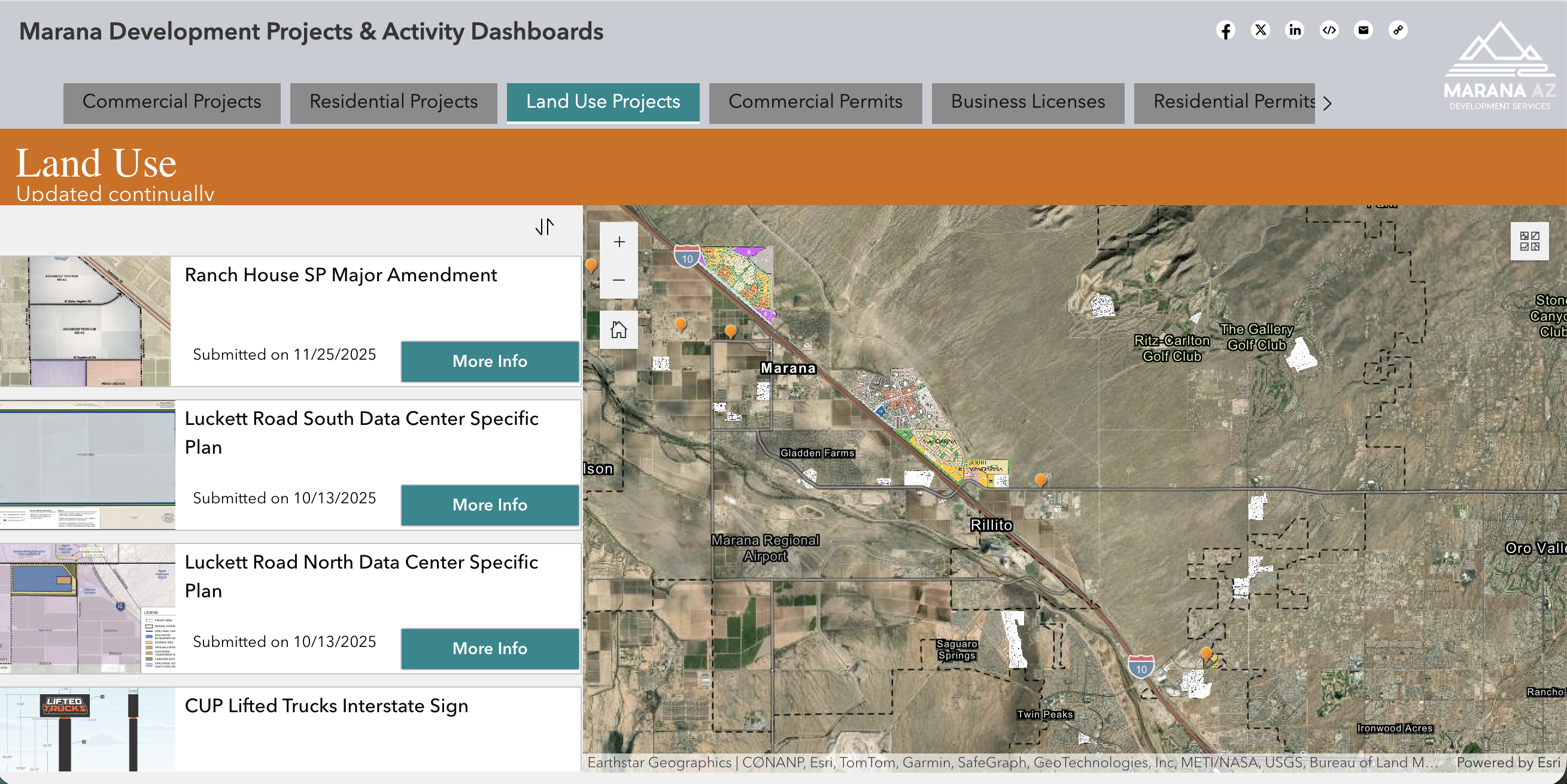Click orange map pin near Rillito
1567x784 pixels.
click(x=1040, y=480)
